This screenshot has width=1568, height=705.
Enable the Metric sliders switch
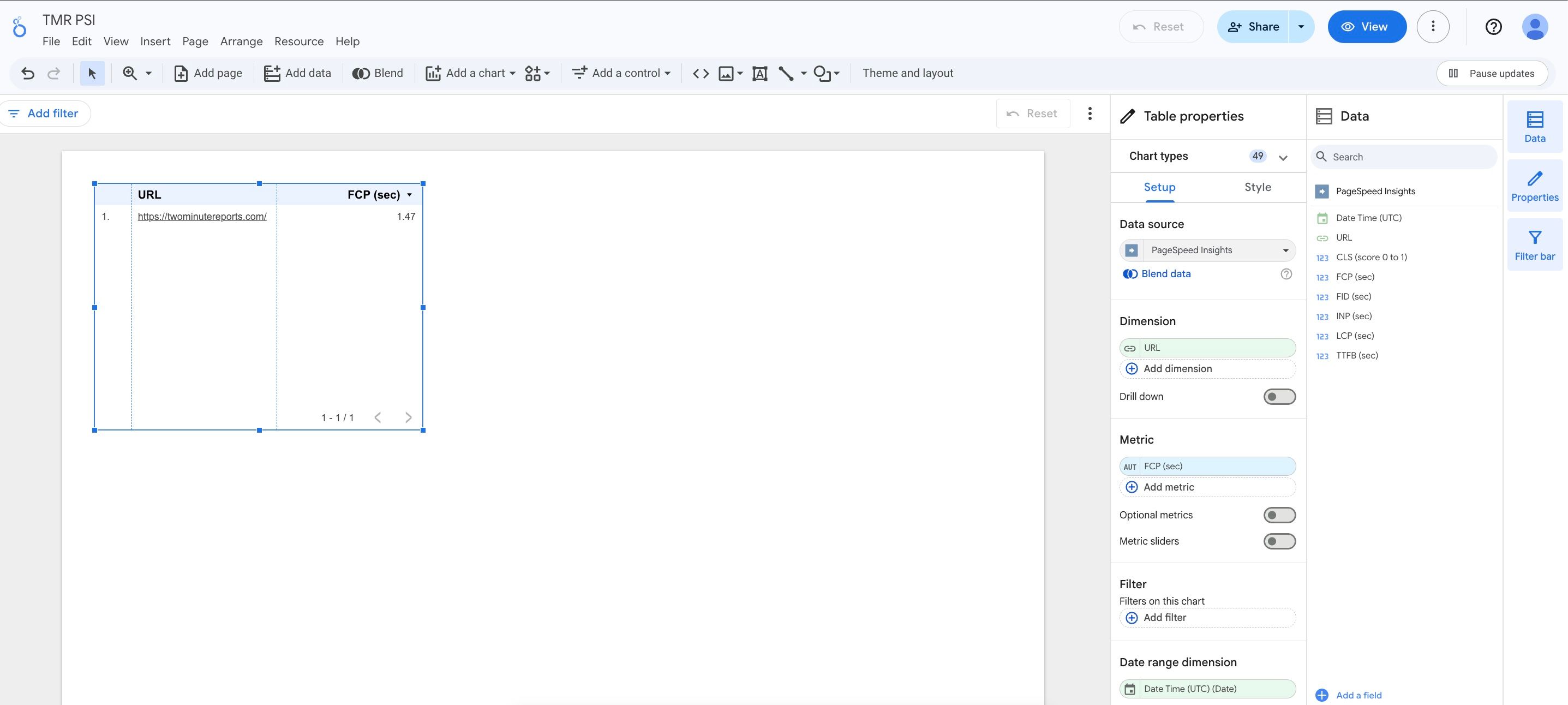point(1279,541)
